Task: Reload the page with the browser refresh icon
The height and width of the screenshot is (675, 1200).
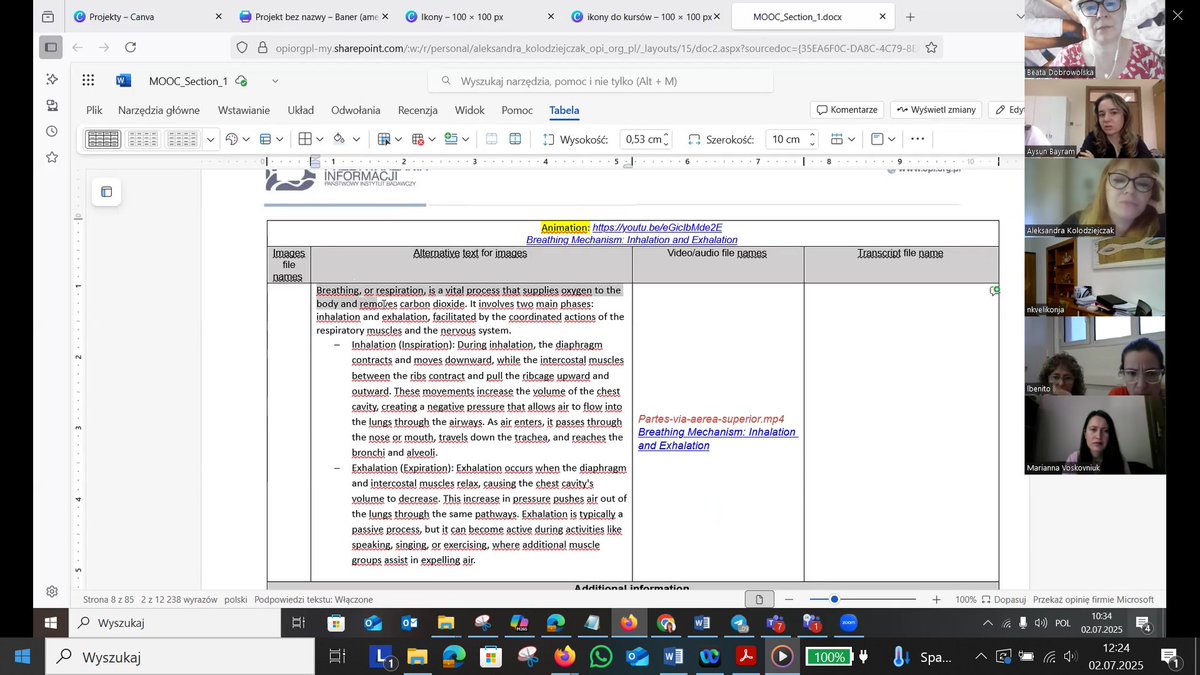Action: 131,47
